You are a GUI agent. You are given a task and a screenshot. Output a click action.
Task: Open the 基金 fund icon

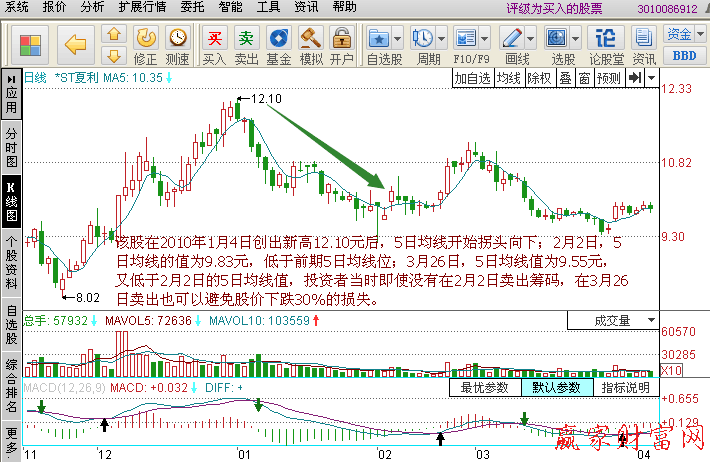(279, 45)
